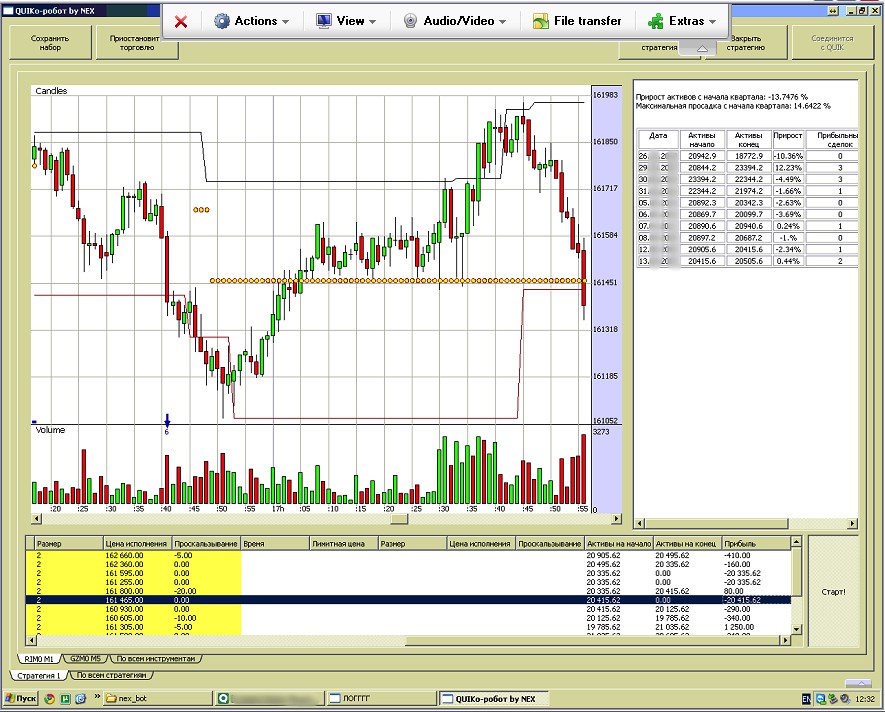Click the Размер column header at left
The height and width of the screenshot is (712, 885).
pyautogui.click(x=69, y=544)
